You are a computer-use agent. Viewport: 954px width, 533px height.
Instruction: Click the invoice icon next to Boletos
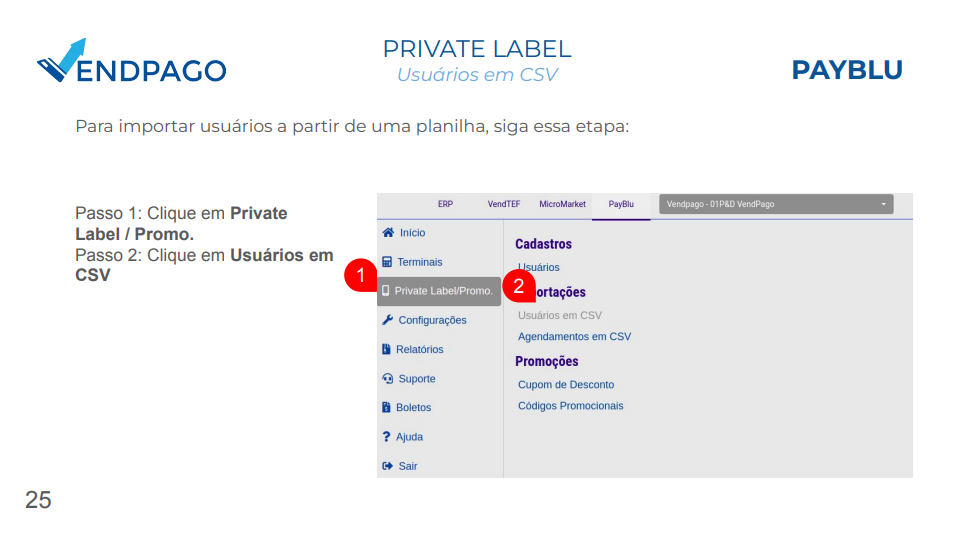tap(386, 407)
